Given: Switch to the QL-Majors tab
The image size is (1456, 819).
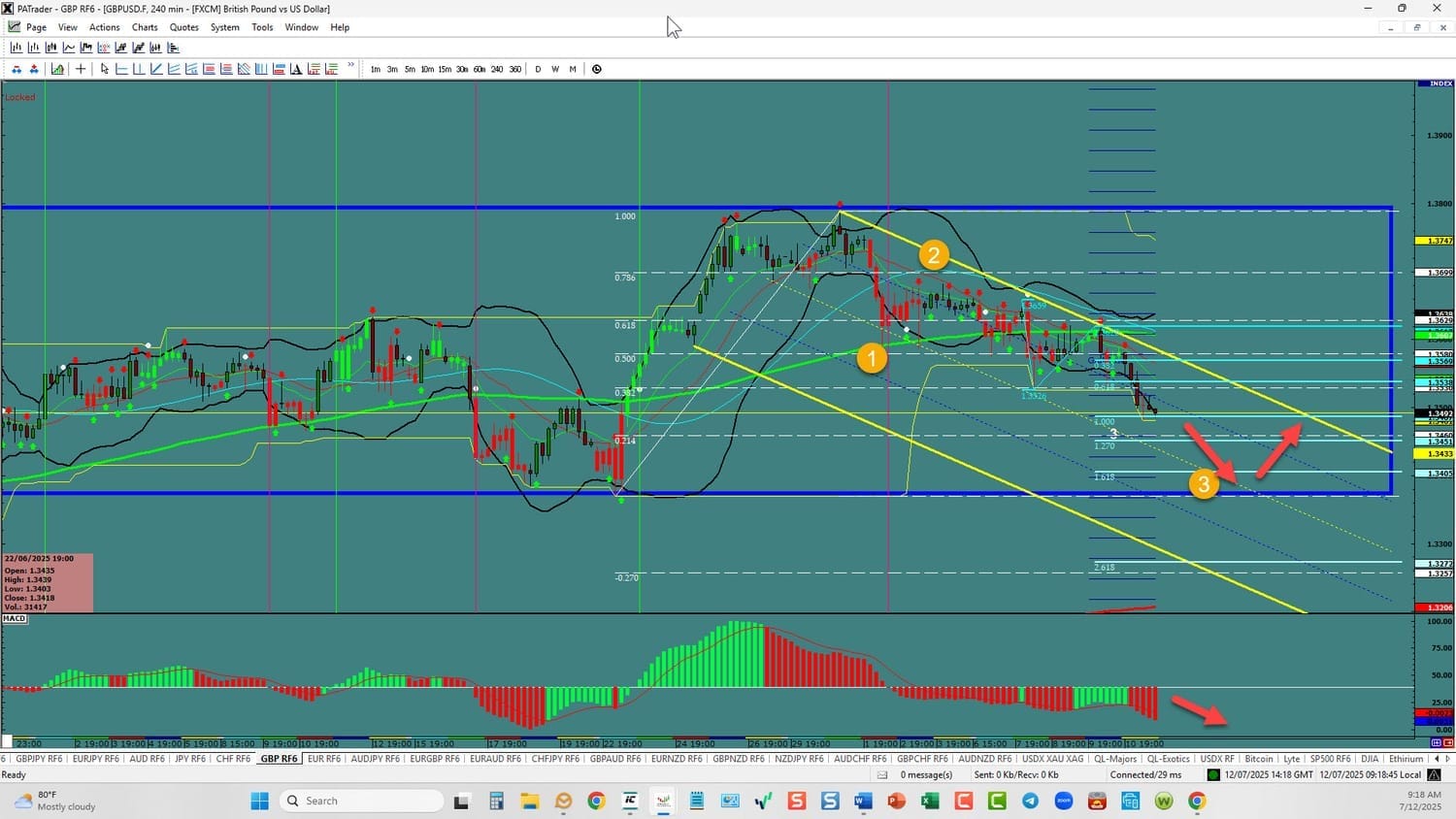Looking at the screenshot, I should pyautogui.click(x=1114, y=759).
